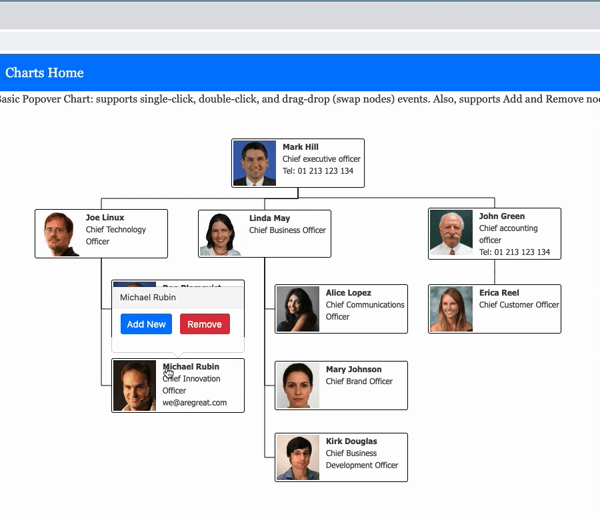The height and width of the screenshot is (514, 600).
Task: Click John Green's portrait photo
Action: point(452,232)
